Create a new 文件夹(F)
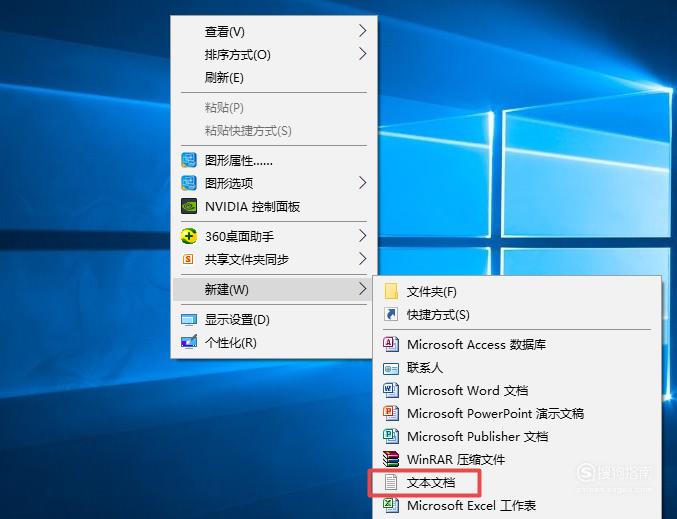The width and height of the screenshot is (677, 519). (x=517, y=292)
